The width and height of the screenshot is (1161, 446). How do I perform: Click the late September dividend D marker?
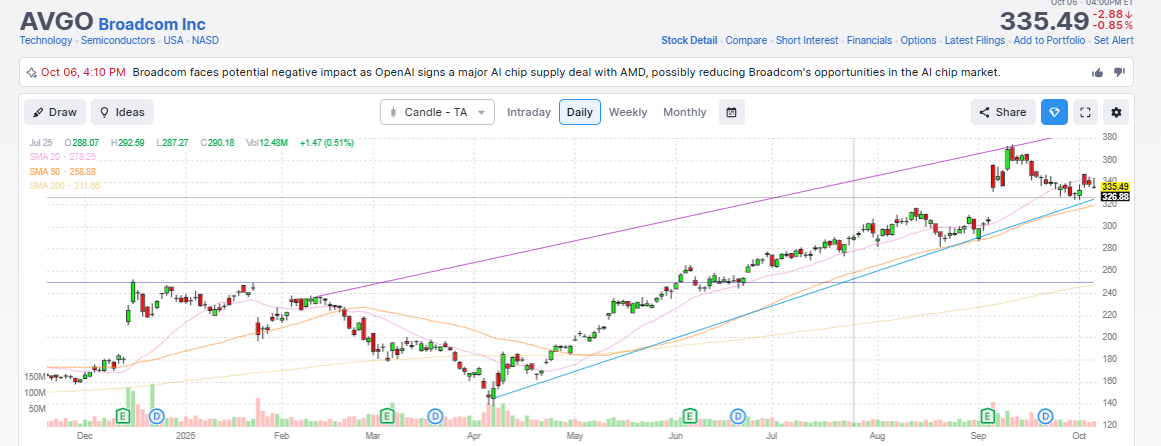pos(1045,416)
